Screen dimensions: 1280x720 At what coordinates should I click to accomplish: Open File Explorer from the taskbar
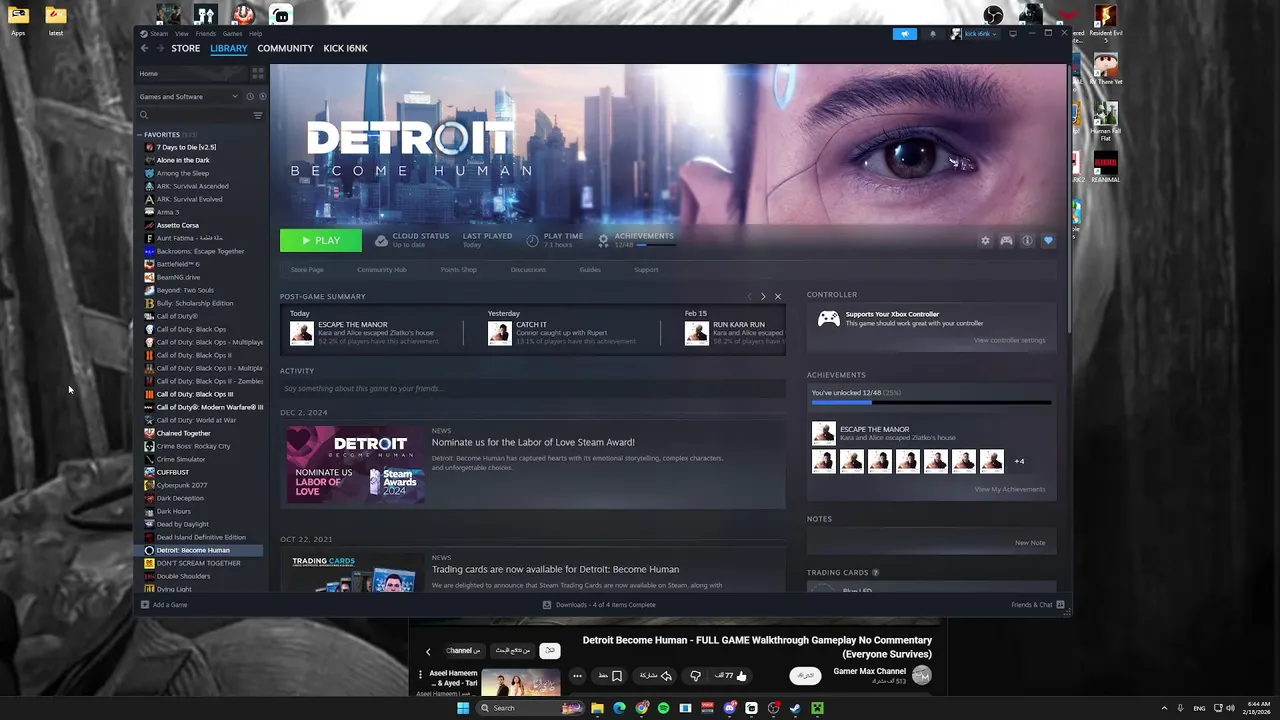coord(597,708)
